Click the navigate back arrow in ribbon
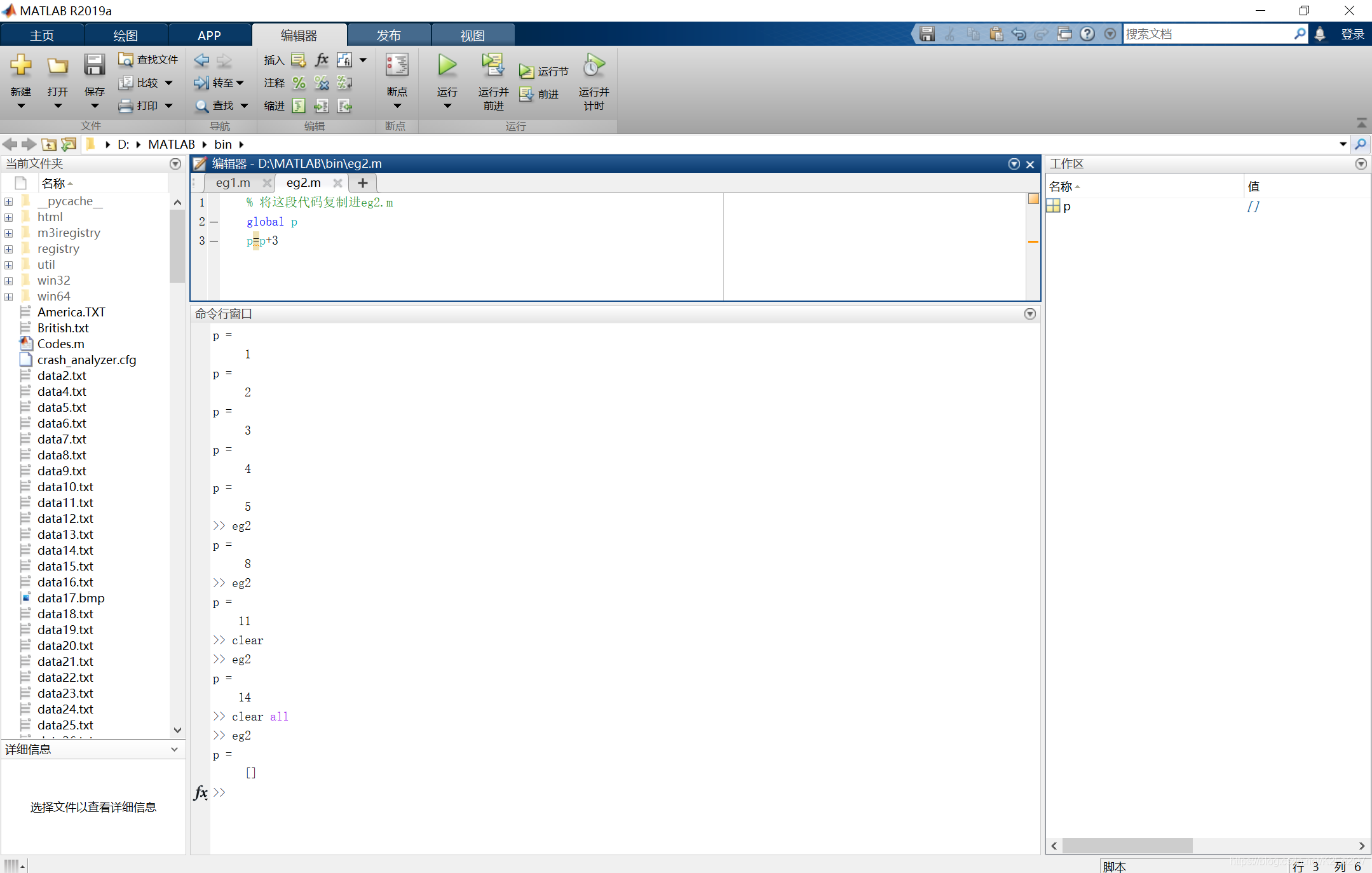 click(201, 60)
